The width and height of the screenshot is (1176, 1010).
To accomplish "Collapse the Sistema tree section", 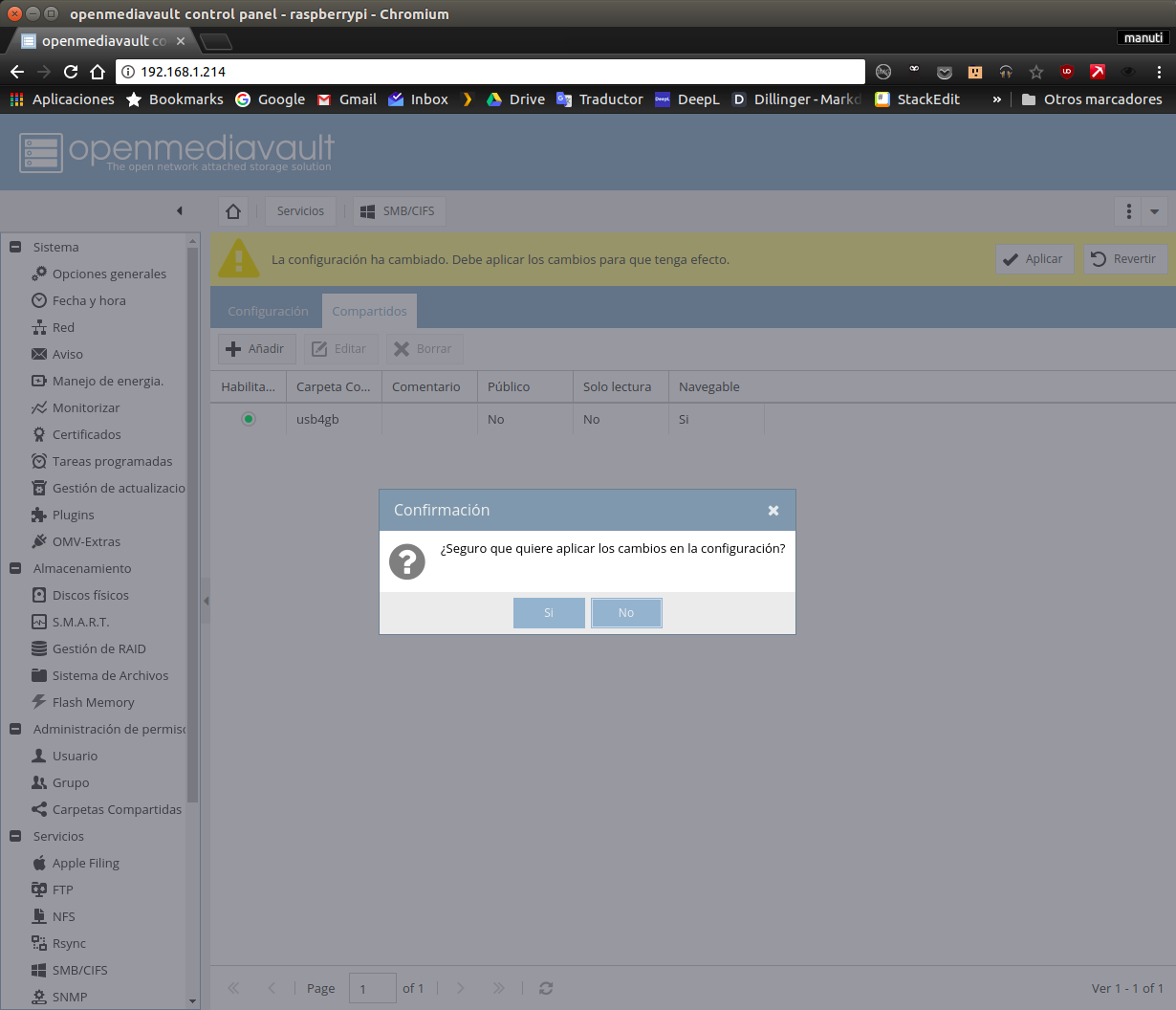I will 15,247.
